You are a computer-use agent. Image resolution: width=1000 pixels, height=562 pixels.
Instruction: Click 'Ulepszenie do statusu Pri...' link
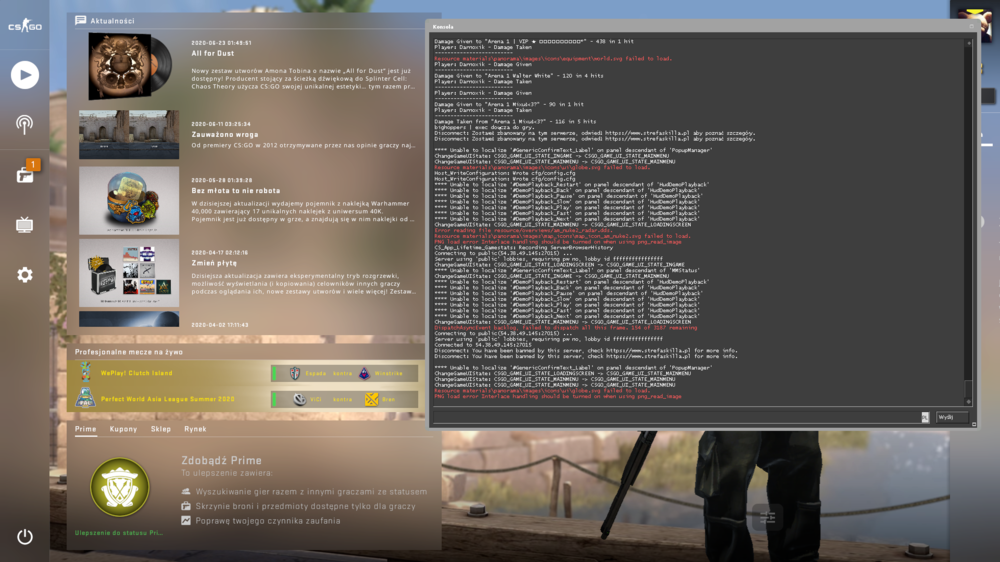point(119,533)
